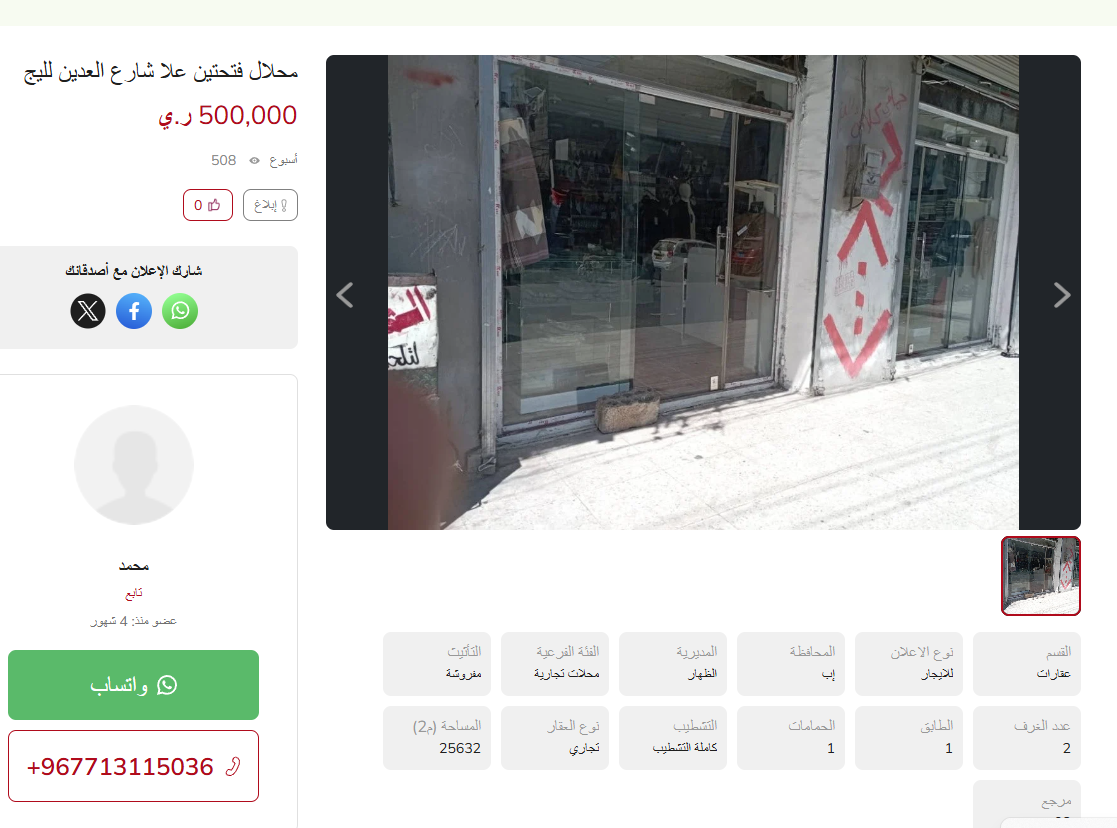Share listing on Facebook
Screen dimensions: 1117x828
pos(134,311)
